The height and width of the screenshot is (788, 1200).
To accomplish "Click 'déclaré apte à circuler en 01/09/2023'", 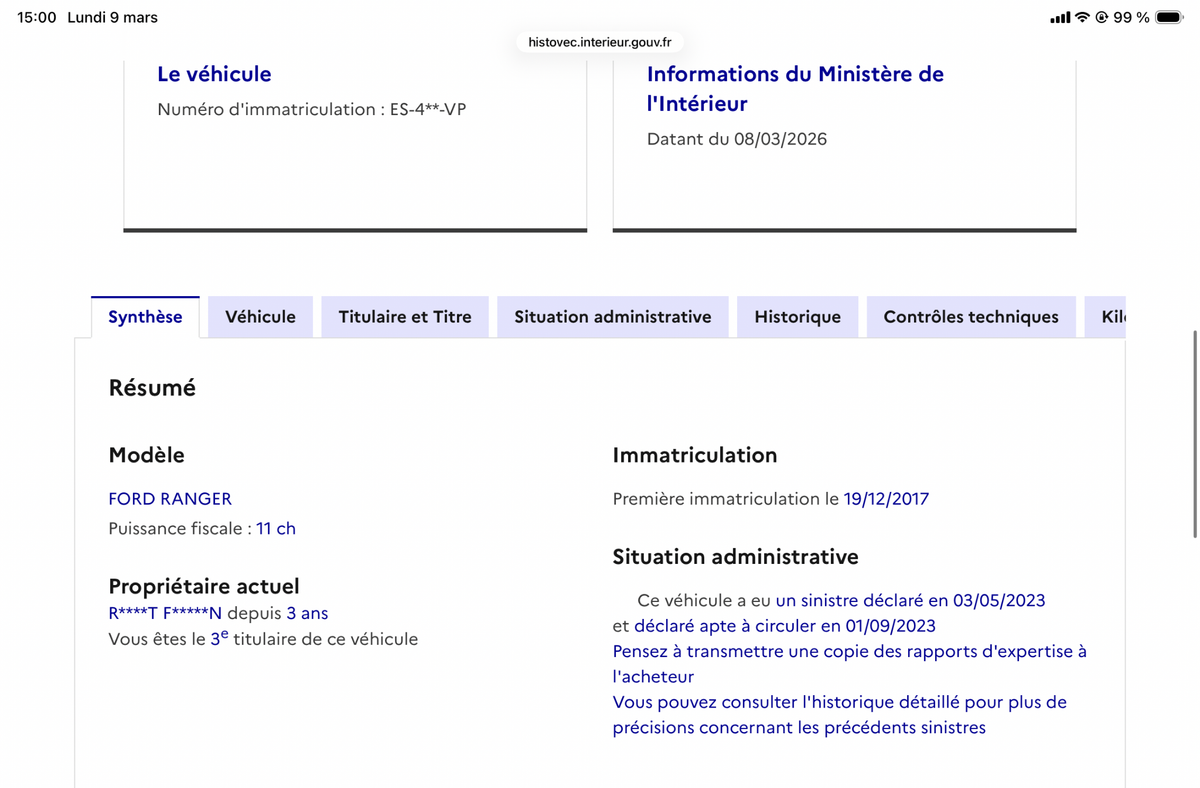I will (785, 626).
